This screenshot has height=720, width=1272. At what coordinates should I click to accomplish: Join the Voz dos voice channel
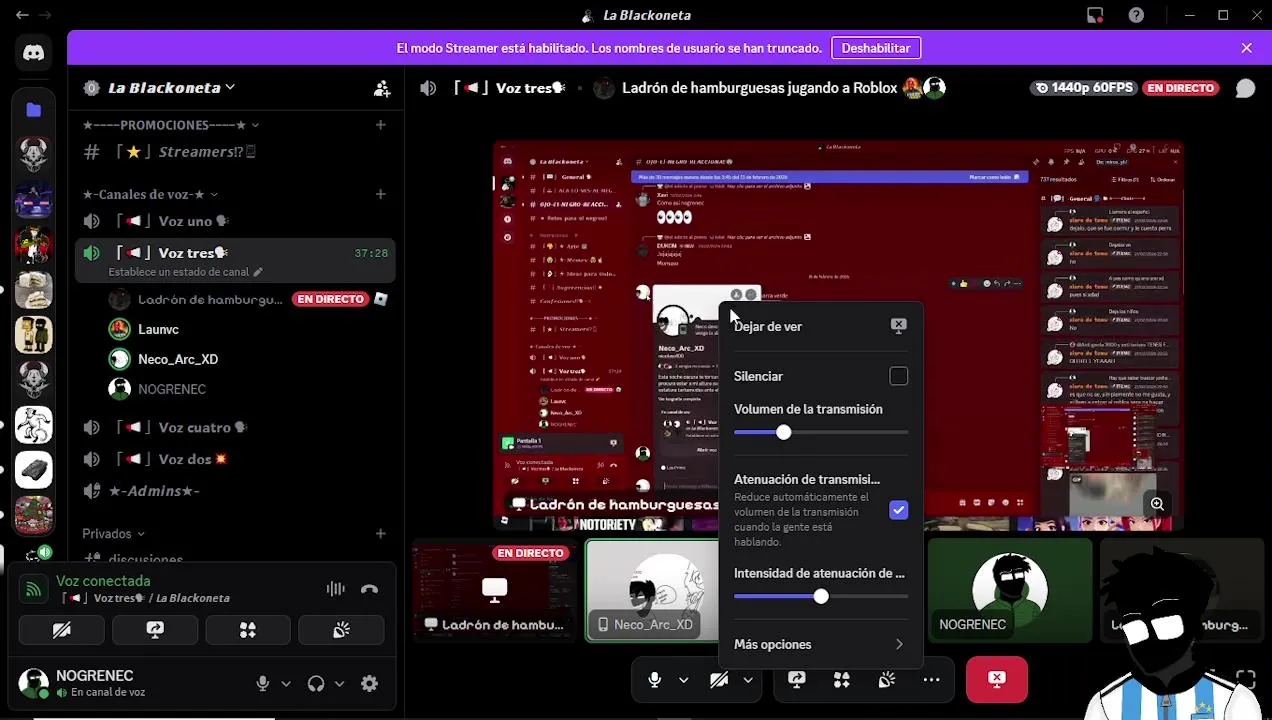[x=235, y=459]
